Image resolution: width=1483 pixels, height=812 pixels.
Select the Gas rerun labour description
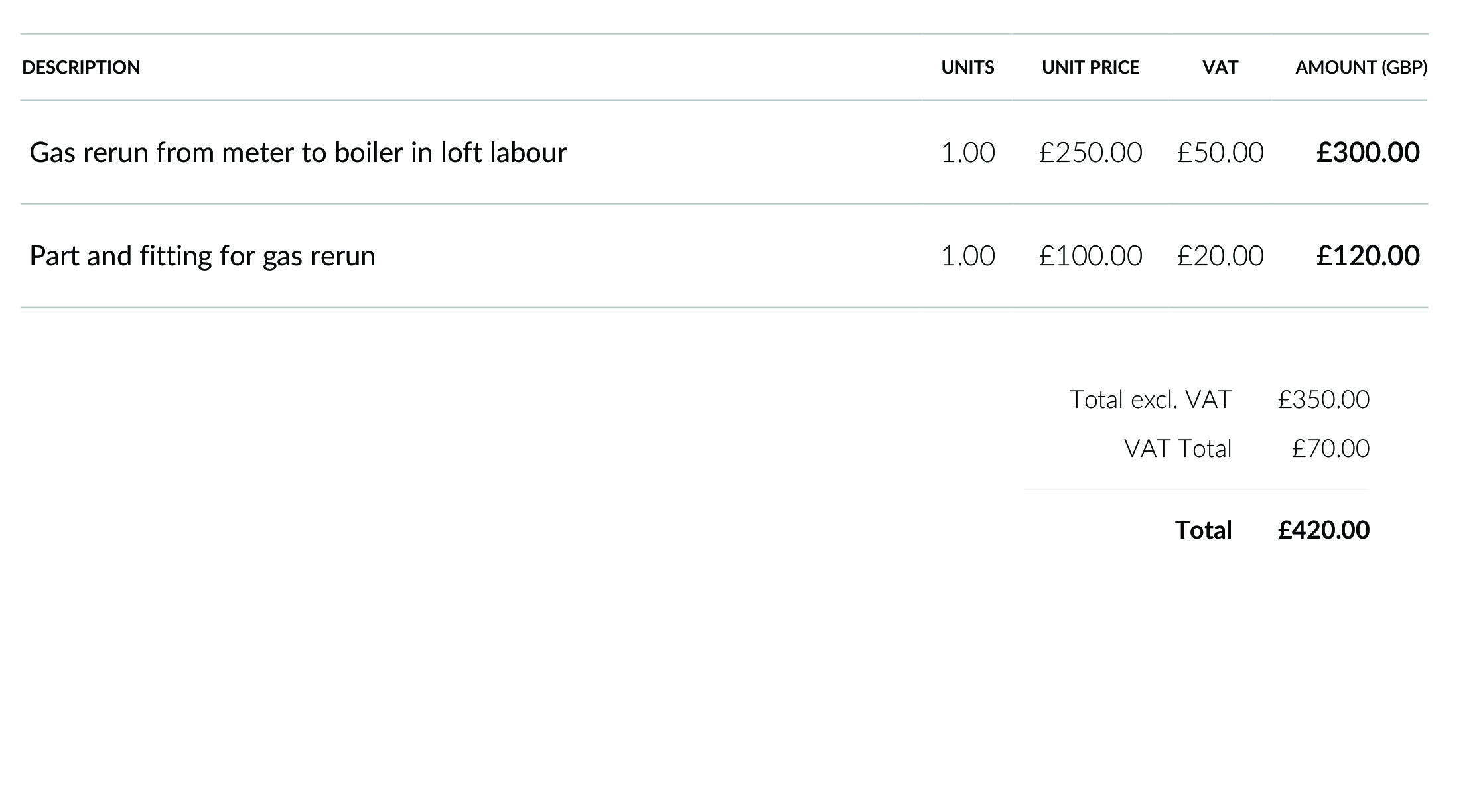click(x=298, y=153)
